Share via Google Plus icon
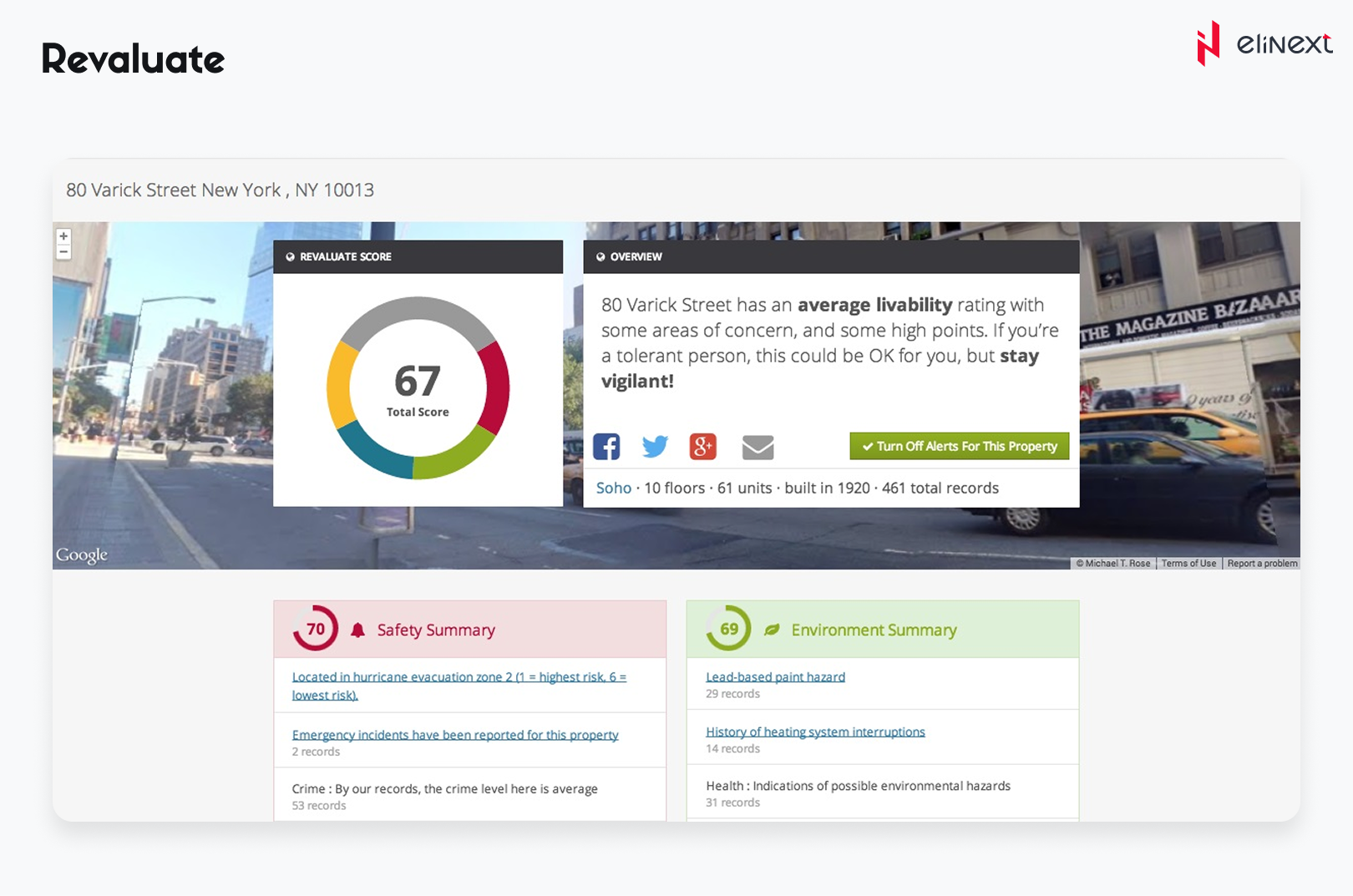 [x=702, y=447]
